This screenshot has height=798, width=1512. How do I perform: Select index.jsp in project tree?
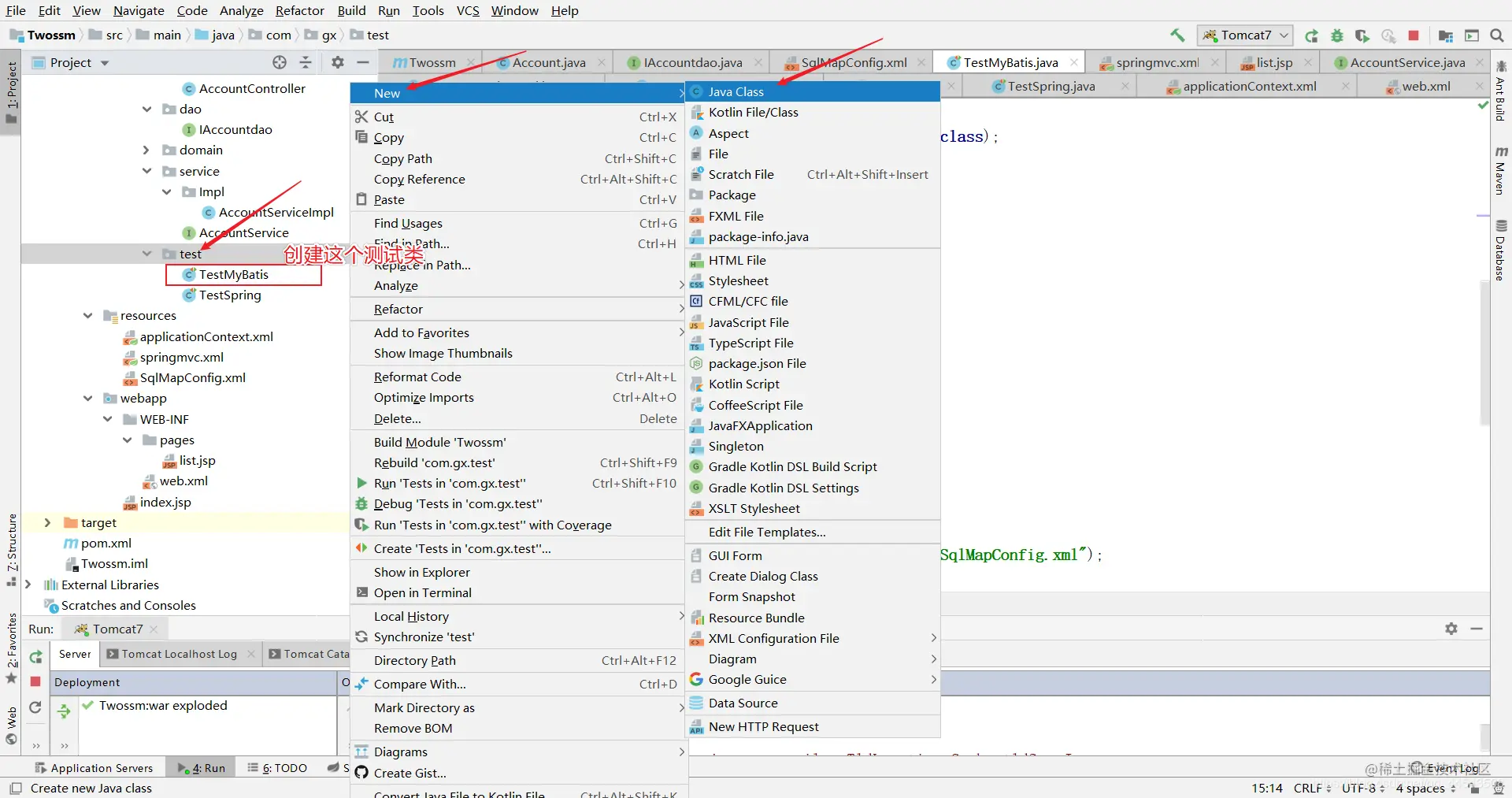(x=157, y=502)
